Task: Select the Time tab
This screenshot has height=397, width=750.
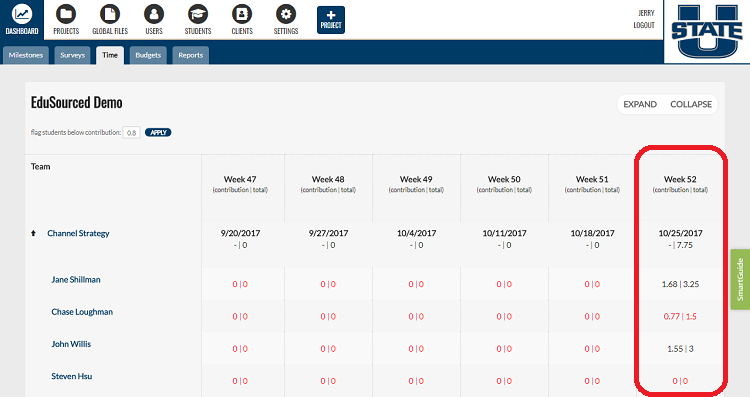Action: pyautogui.click(x=110, y=55)
